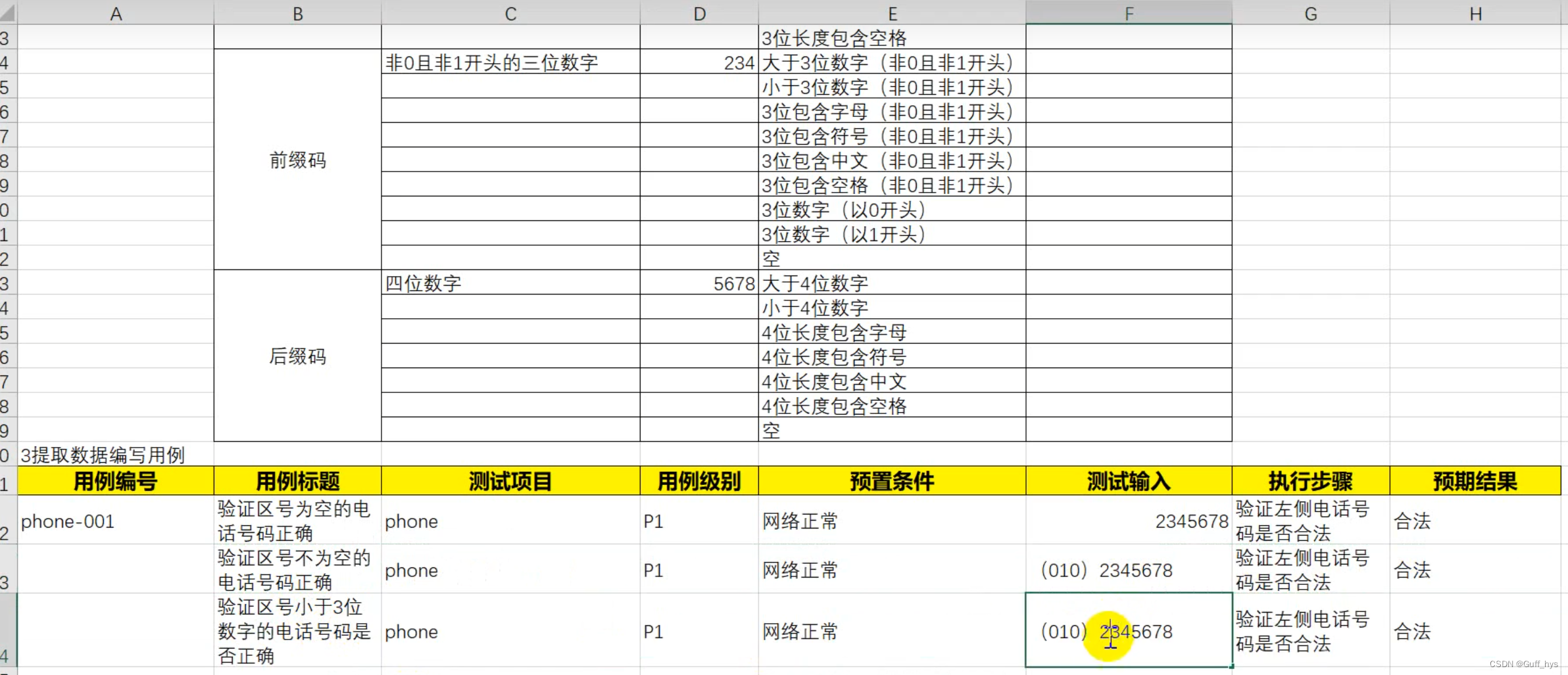
Task: Click '3位包含空格（非0且非1开头）' cell
Action: point(892,184)
